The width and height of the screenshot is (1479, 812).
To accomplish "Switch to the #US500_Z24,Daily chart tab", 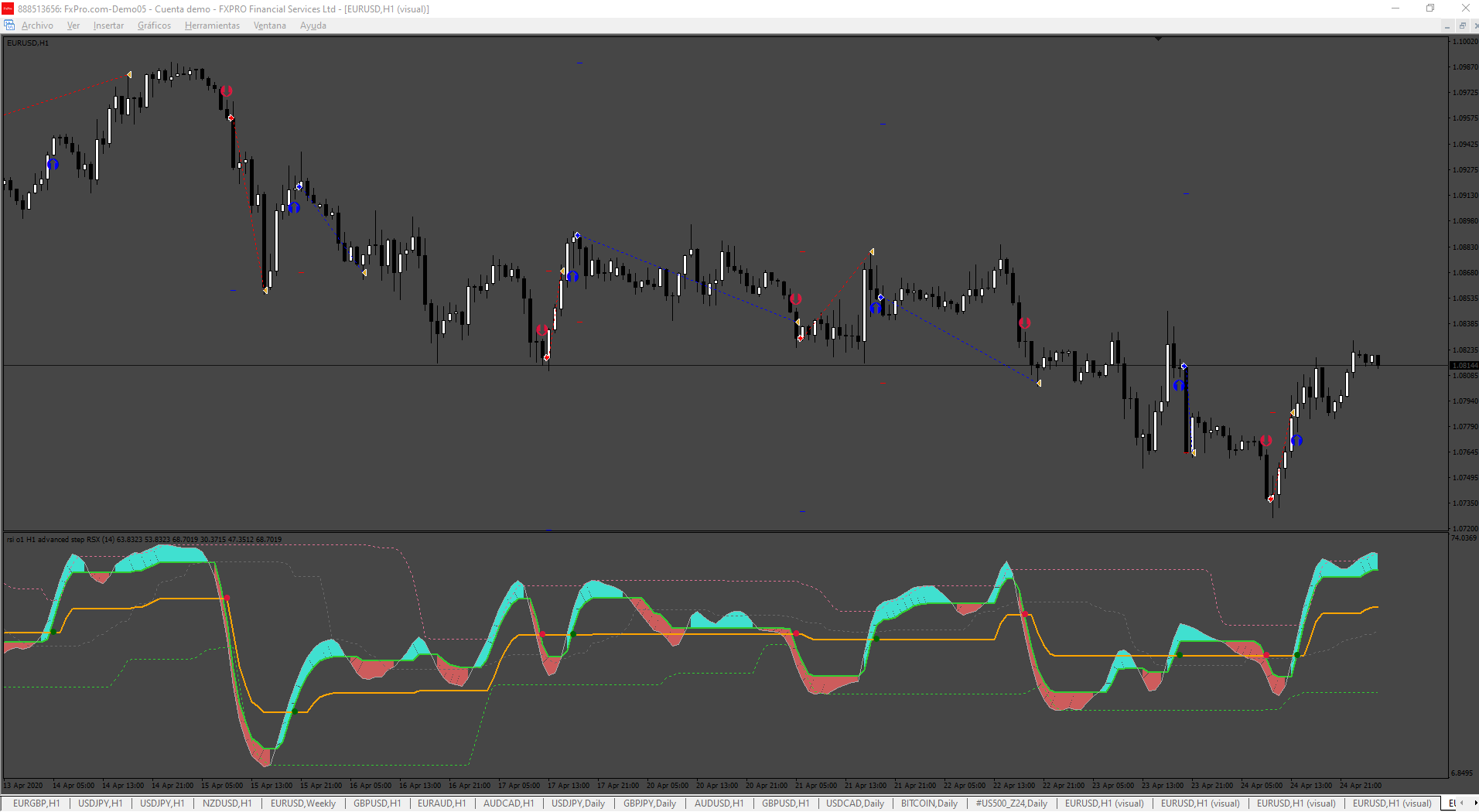I will (x=1012, y=803).
